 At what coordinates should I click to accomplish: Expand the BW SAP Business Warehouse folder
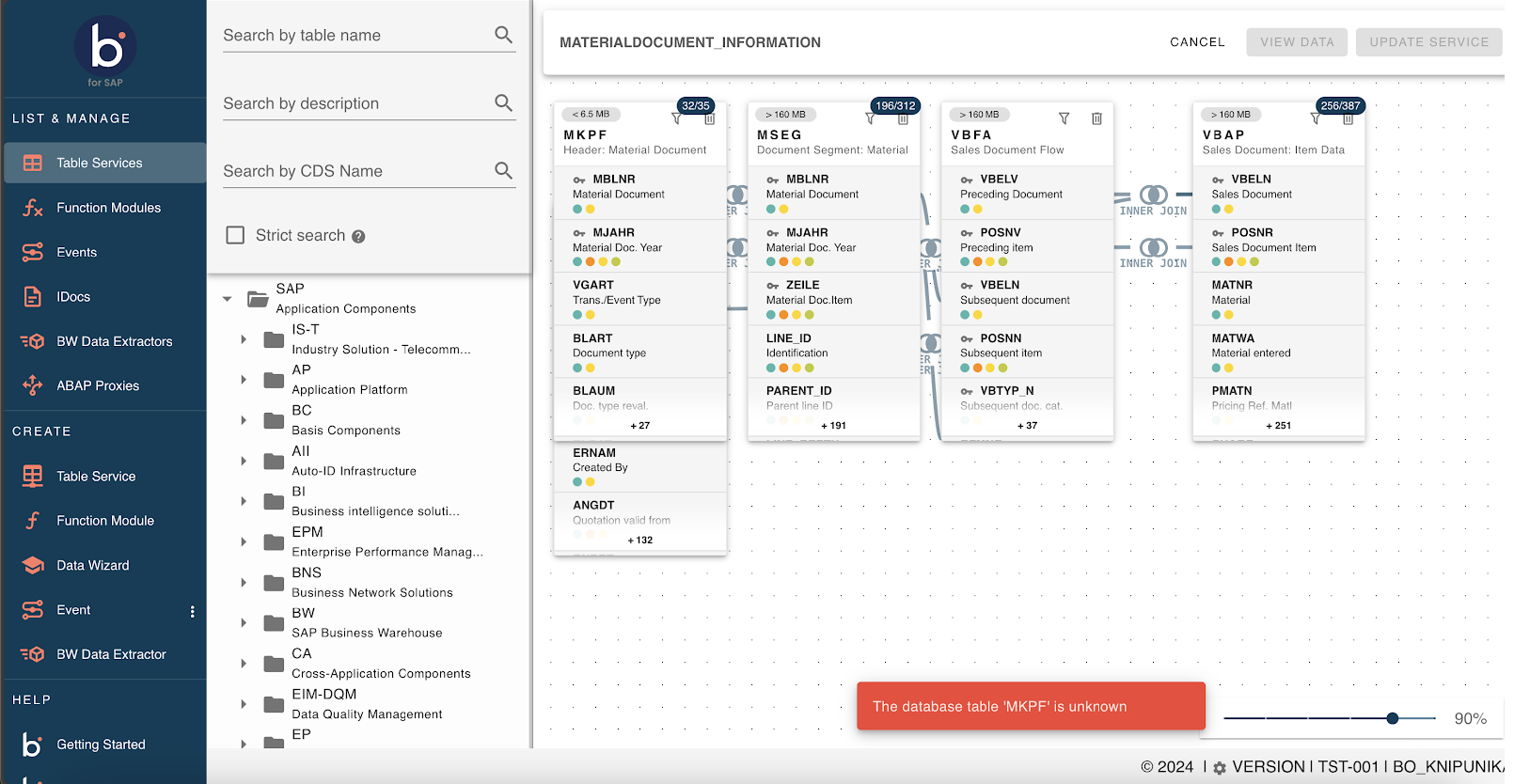244,623
